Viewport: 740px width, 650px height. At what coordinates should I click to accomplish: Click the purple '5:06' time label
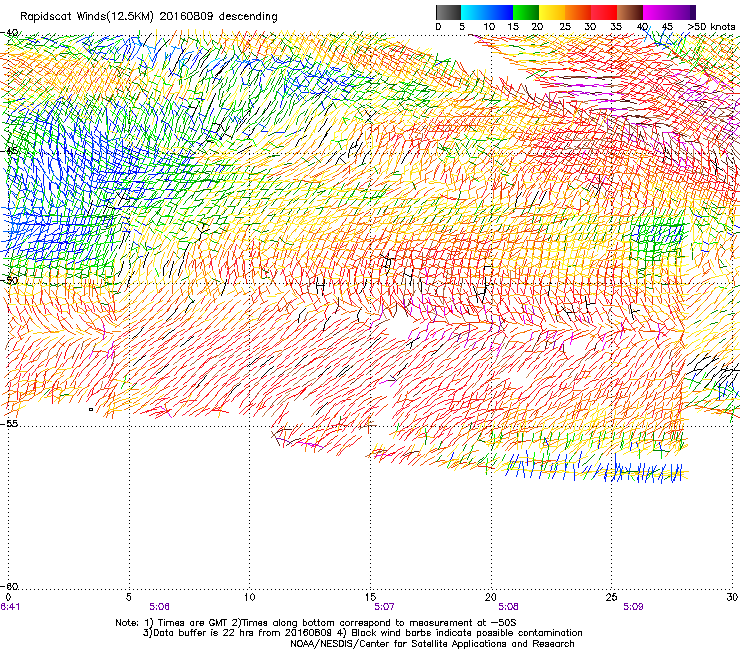click(x=160, y=607)
